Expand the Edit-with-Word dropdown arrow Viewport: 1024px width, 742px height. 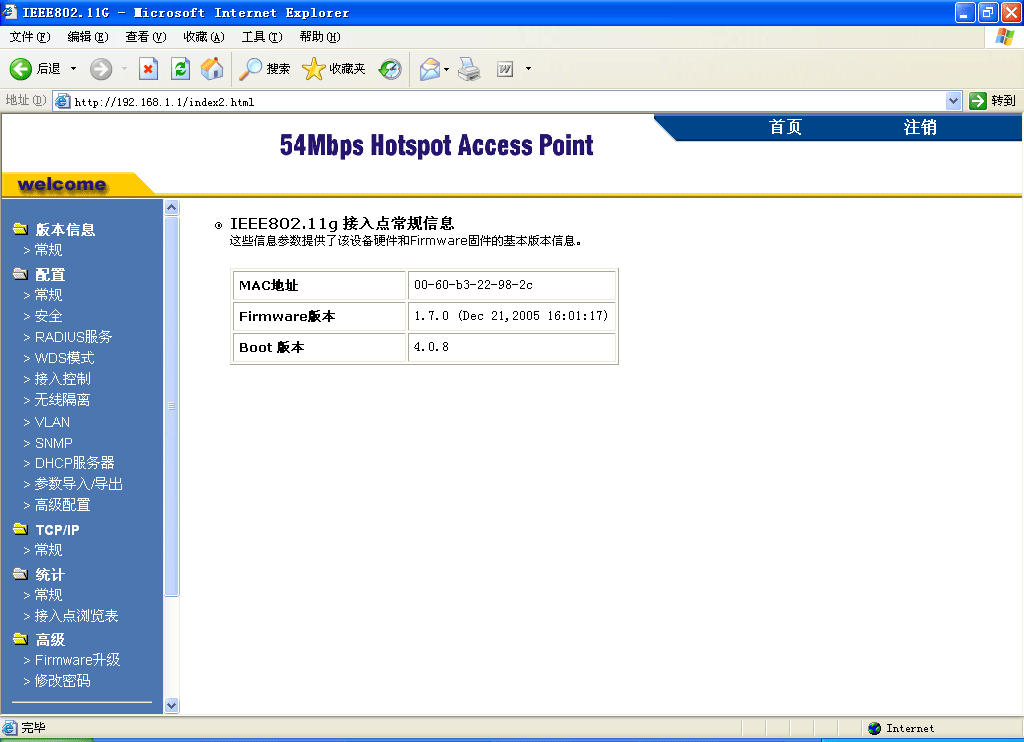(528, 69)
